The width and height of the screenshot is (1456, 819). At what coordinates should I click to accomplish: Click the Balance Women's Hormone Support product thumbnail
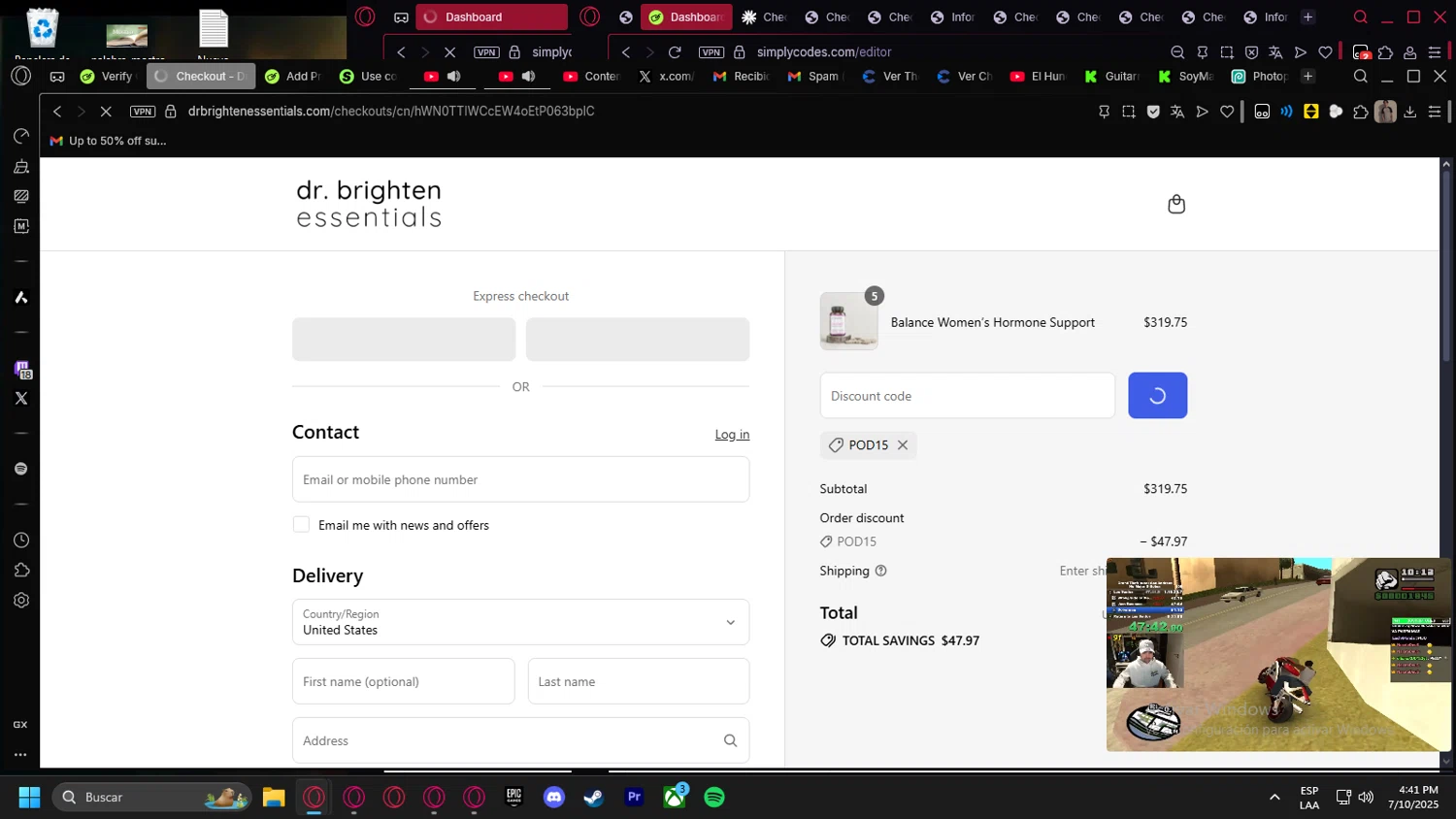click(x=848, y=321)
